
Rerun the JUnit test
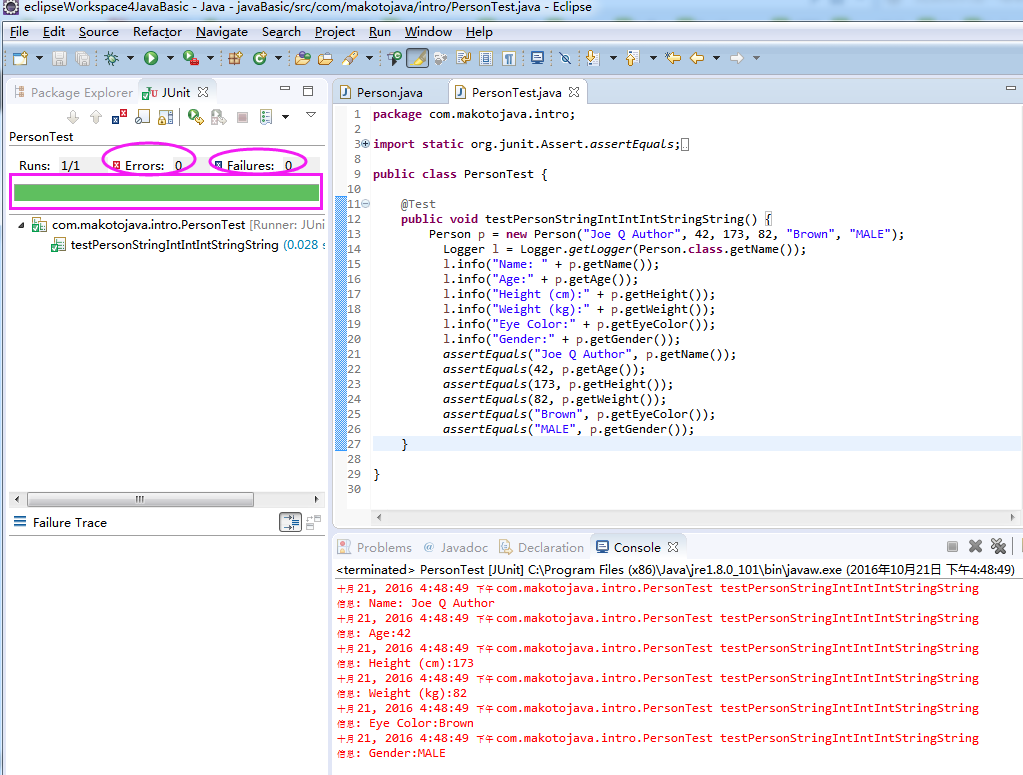click(x=195, y=117)
